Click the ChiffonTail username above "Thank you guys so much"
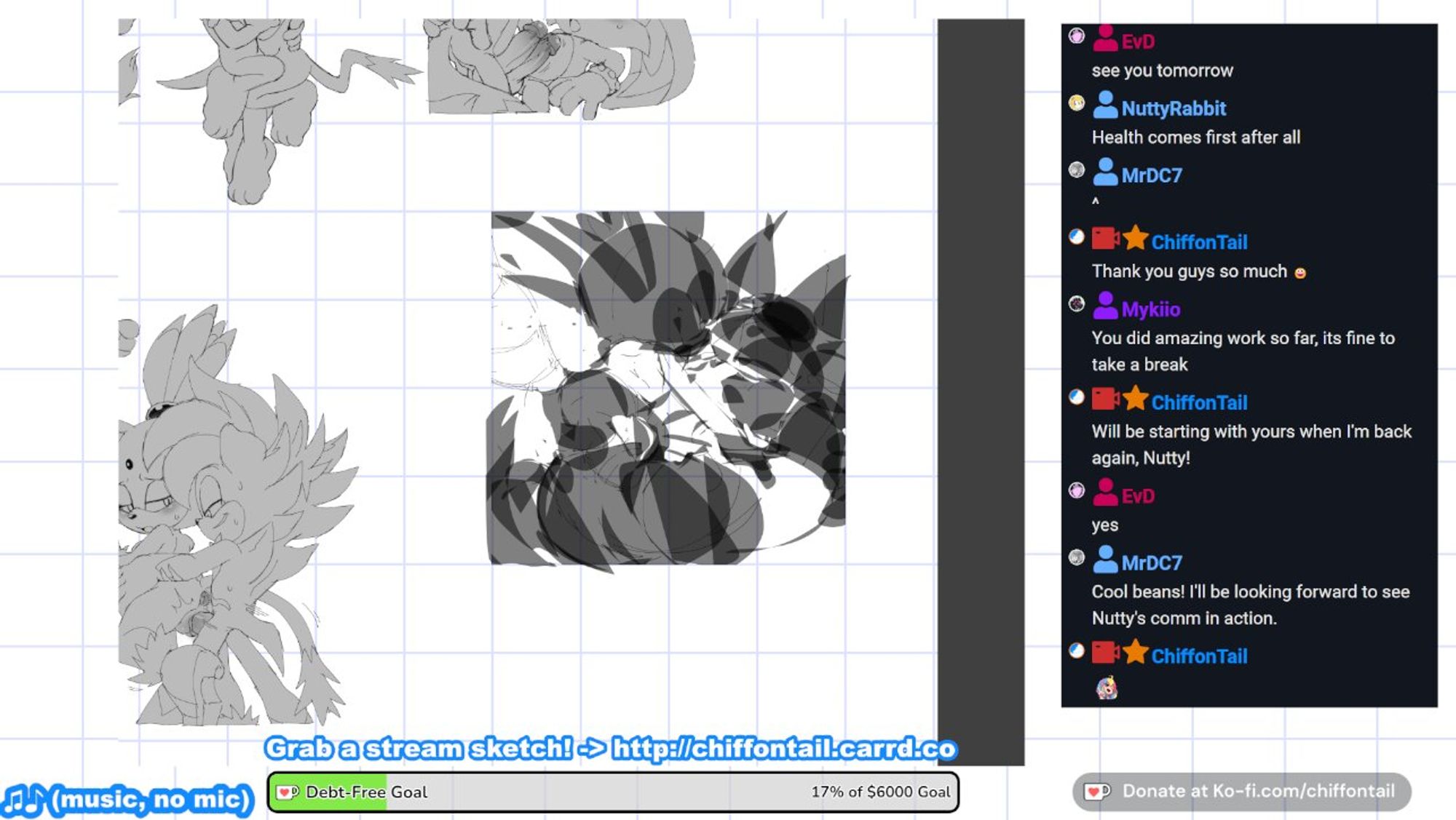Image resolution: width=1456 pixels, height=820 pixels. [x=1199, y=242]
